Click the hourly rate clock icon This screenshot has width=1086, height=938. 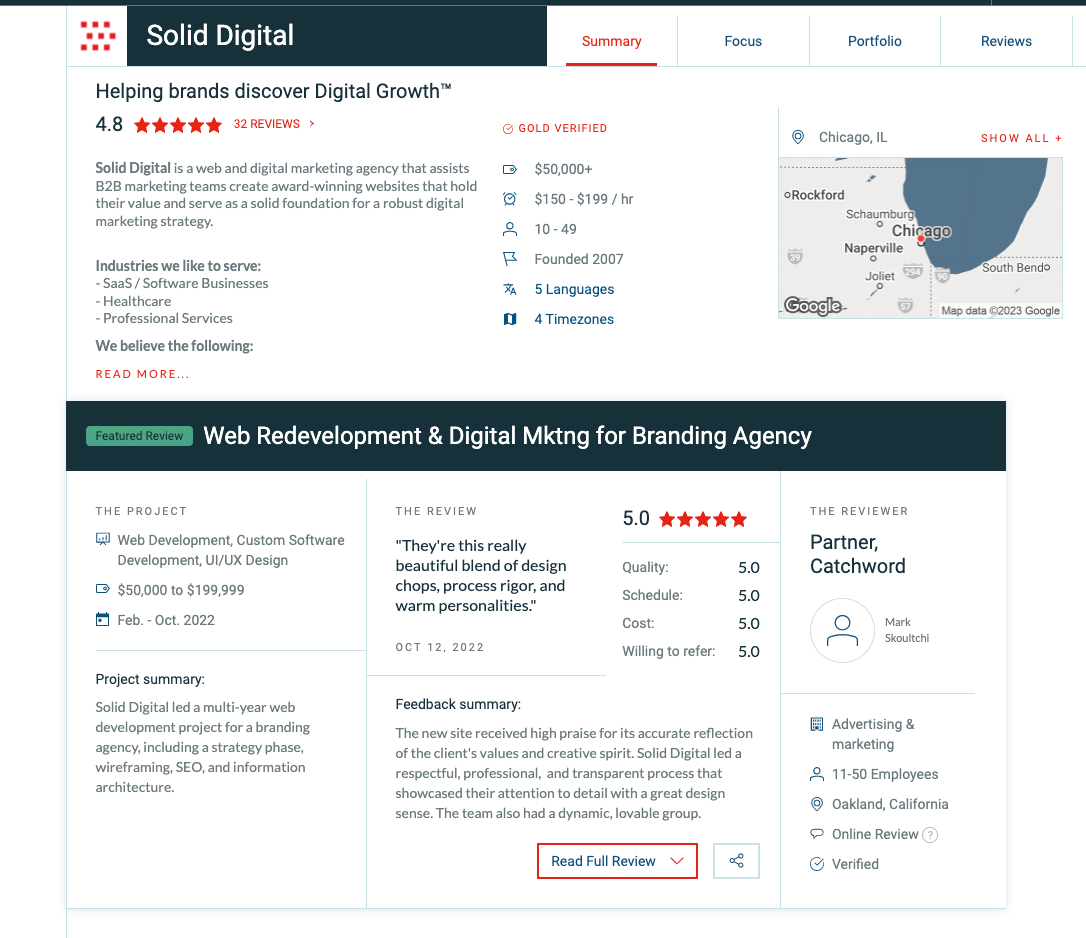(x=510, y=200)
